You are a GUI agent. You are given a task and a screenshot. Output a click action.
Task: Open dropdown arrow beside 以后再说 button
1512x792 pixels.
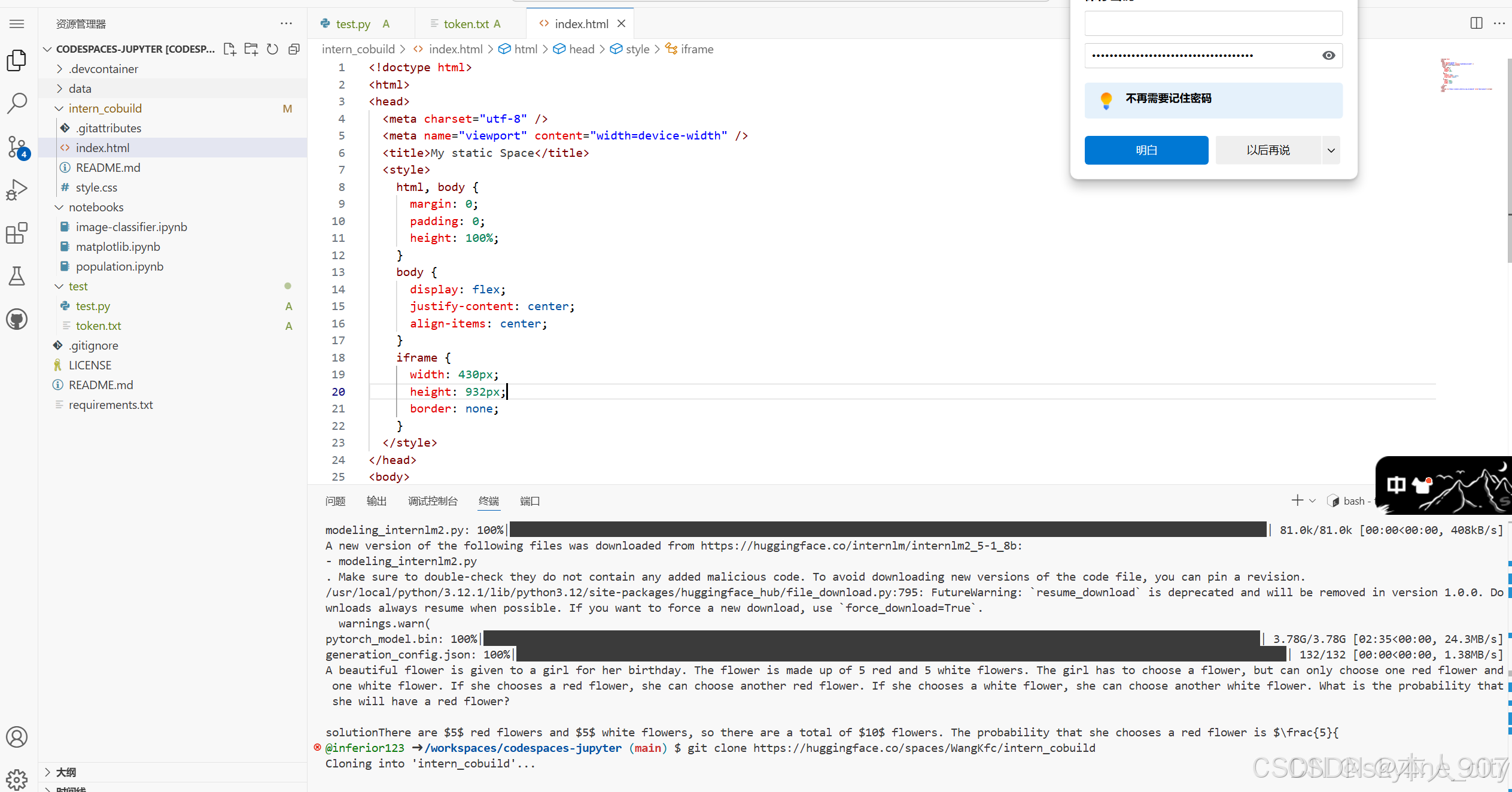(x=1331, y=150)
